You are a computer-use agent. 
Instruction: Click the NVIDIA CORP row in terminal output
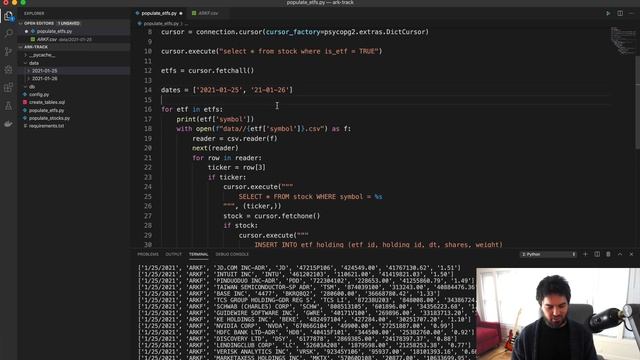[297, 326]
